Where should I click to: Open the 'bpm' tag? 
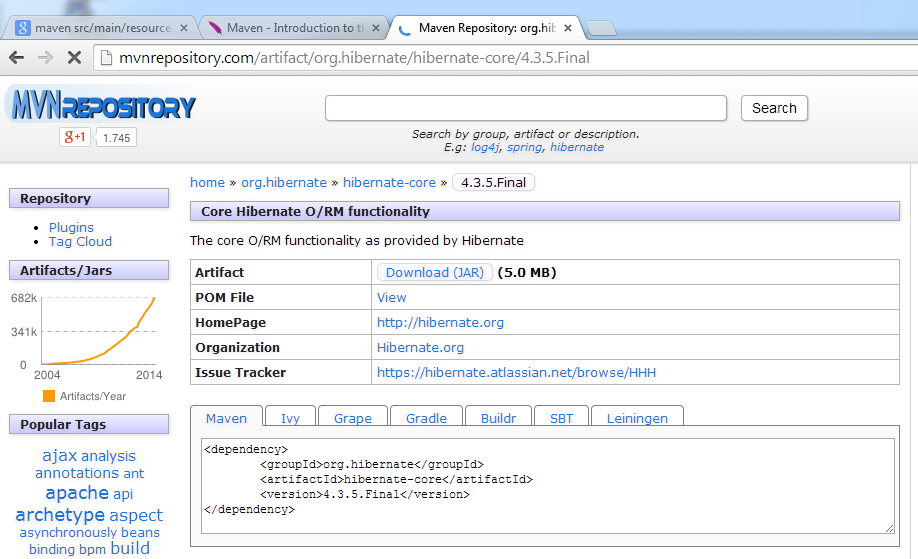coord(93,550)
